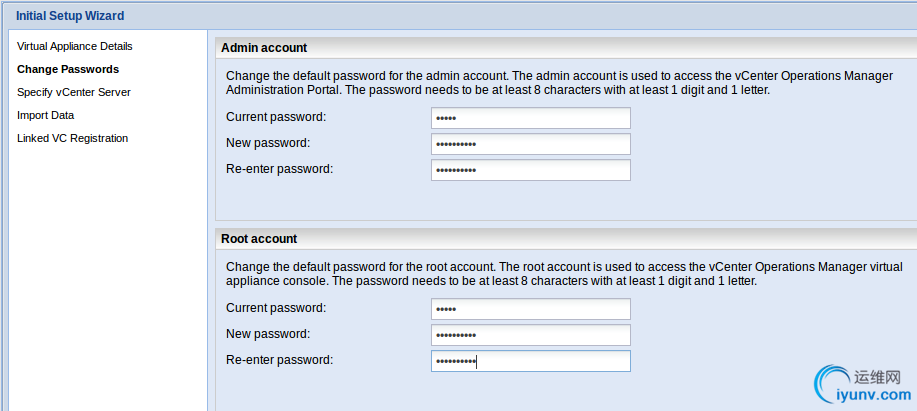The height and width of the screenshot is (411, 917).
Task: Open the Change Passwords step
Action: coord(68,69)
